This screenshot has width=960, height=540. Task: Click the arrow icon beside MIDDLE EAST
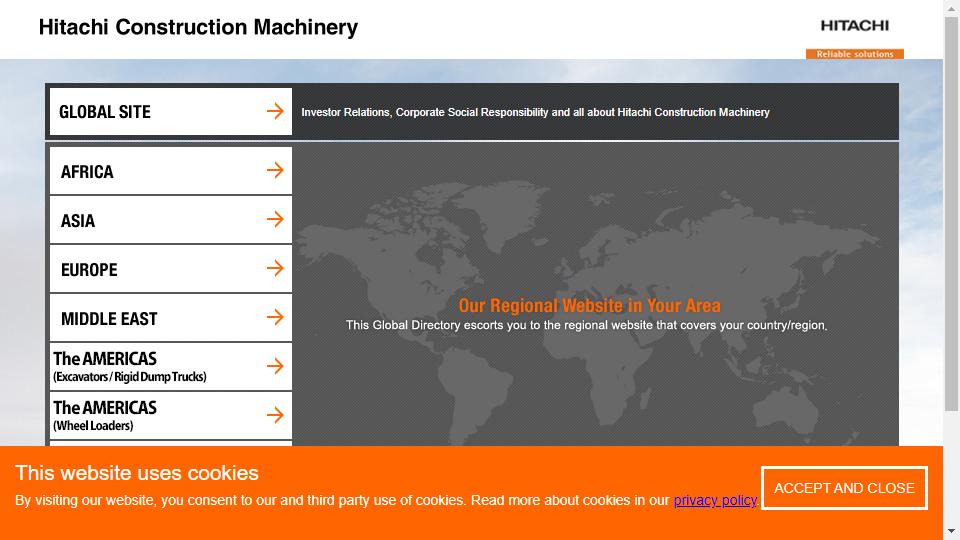[275, 317]
